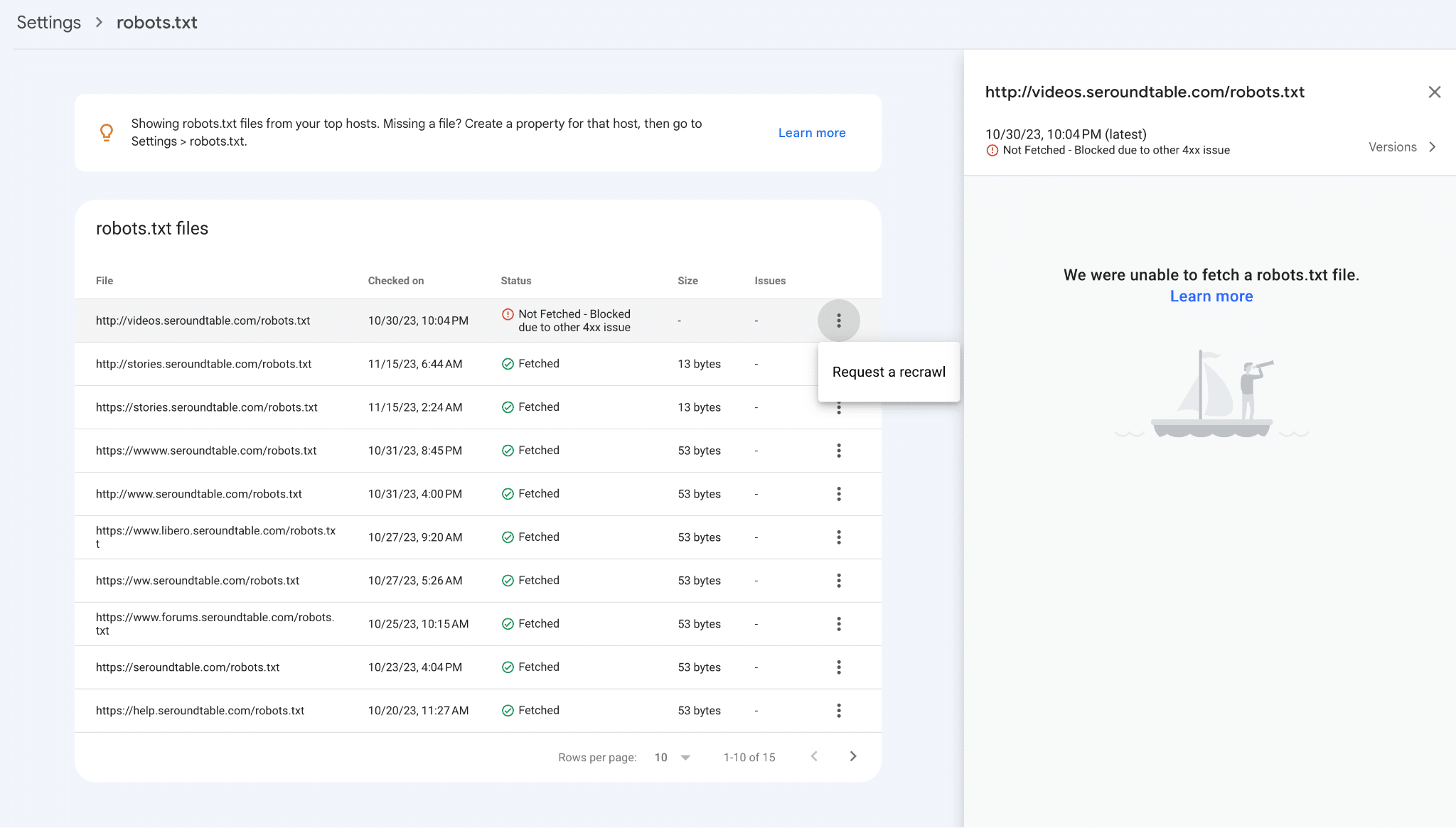Screen dimensions: 1456x828
Task: Click Fetched check icon for http://www.seroundtable.com row
Action: pos(508,494)
